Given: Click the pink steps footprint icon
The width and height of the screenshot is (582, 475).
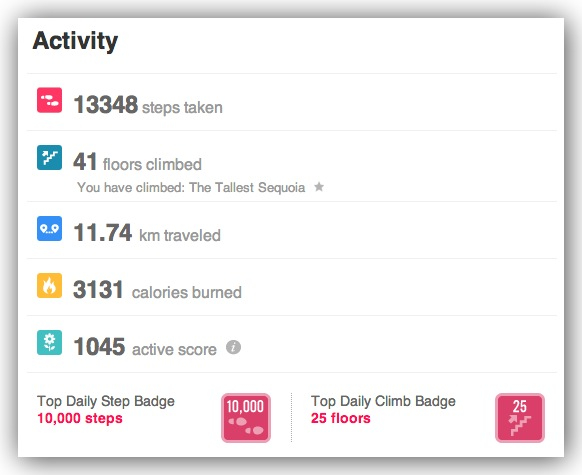Looking at the screenshot, I should [49, 100].
